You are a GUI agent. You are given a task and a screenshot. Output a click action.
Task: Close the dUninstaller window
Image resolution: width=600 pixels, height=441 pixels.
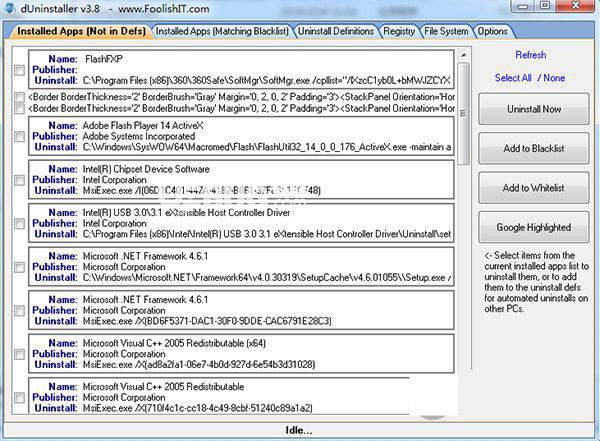[577, 6]
